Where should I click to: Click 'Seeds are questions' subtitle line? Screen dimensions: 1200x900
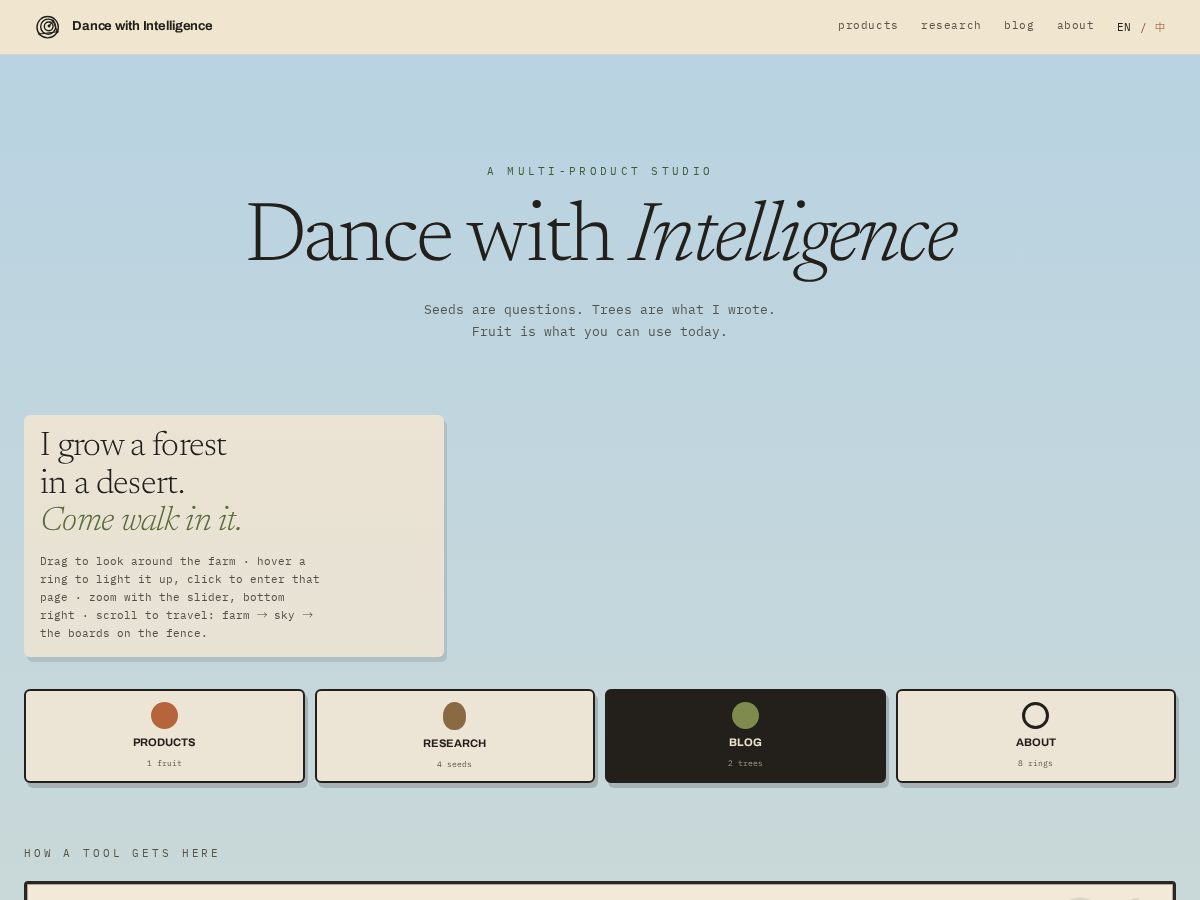click(x=600, y=310)
